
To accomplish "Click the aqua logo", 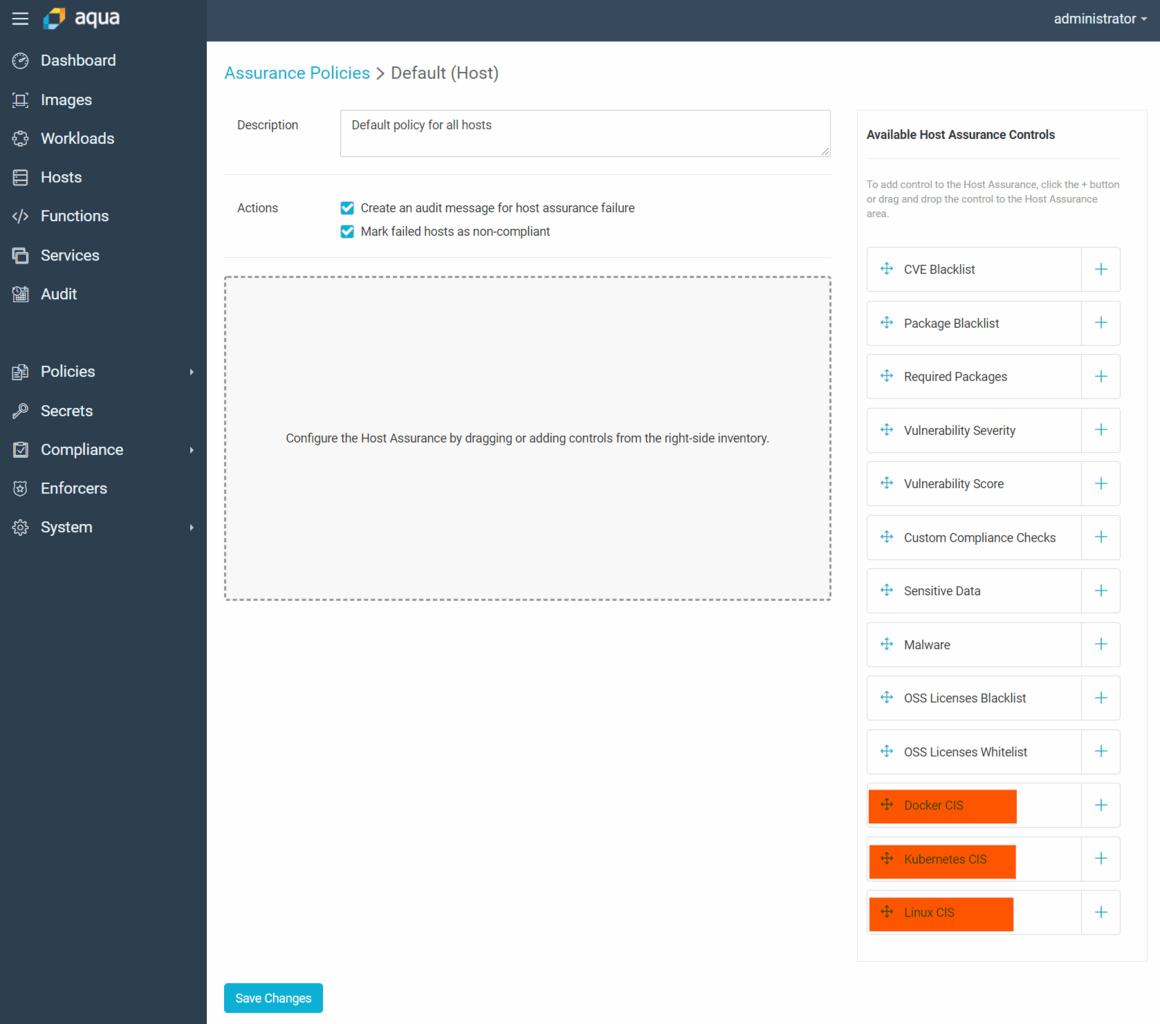I will (x=81, y=18).
